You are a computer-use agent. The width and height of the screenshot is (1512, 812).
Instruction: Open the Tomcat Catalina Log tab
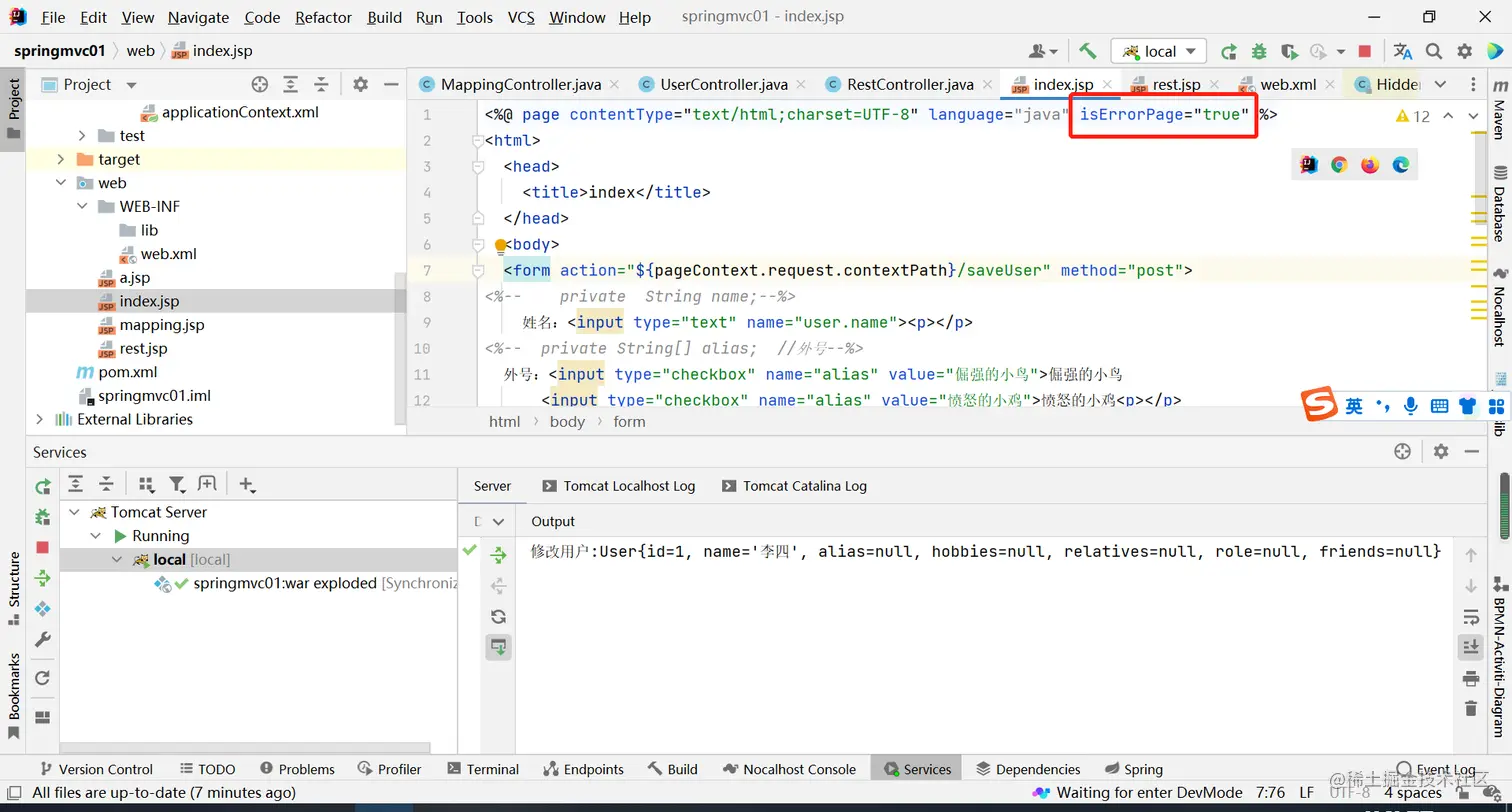click(x=794, y=486)
